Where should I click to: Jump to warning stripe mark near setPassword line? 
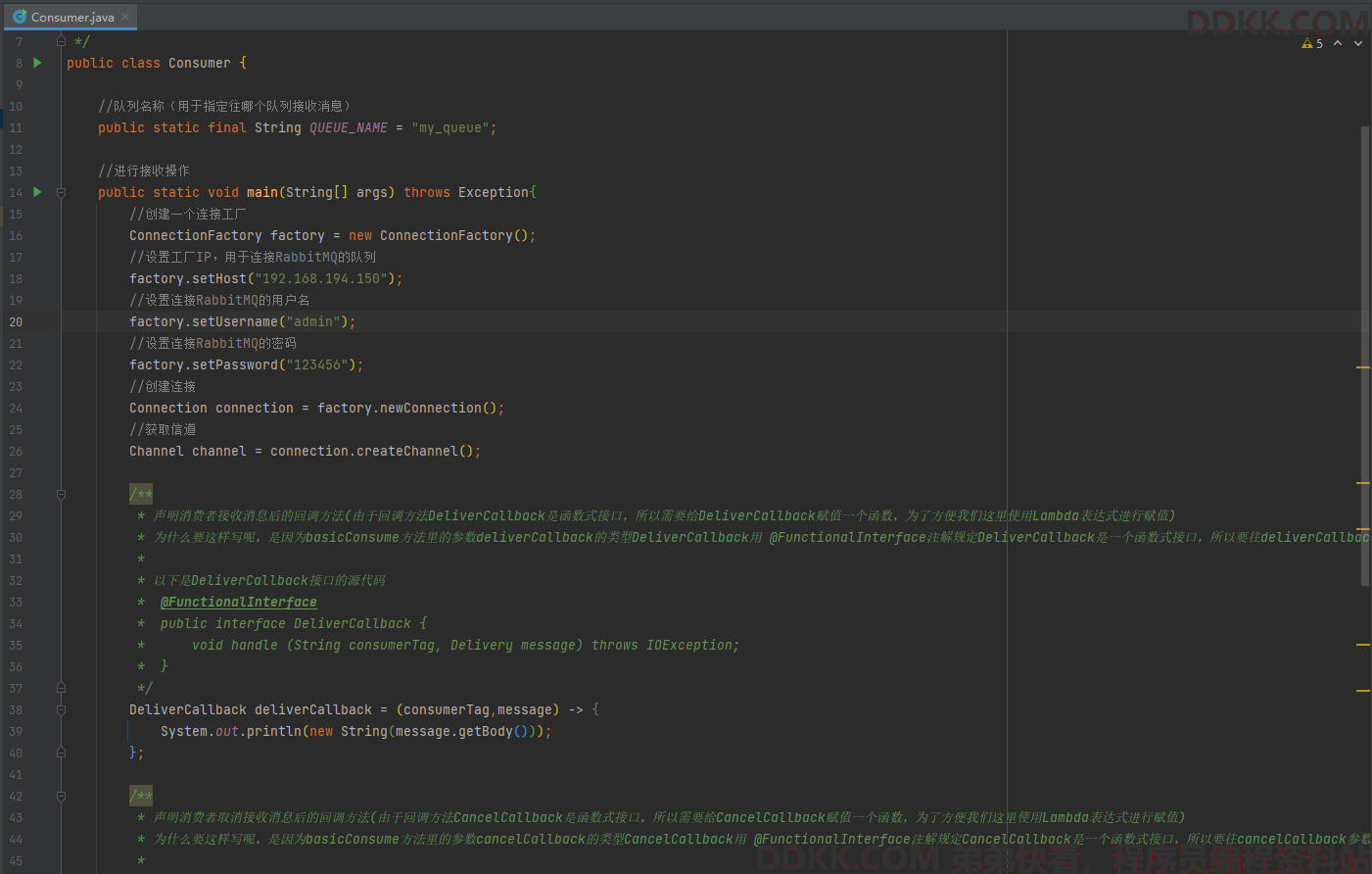point(1362,367)
